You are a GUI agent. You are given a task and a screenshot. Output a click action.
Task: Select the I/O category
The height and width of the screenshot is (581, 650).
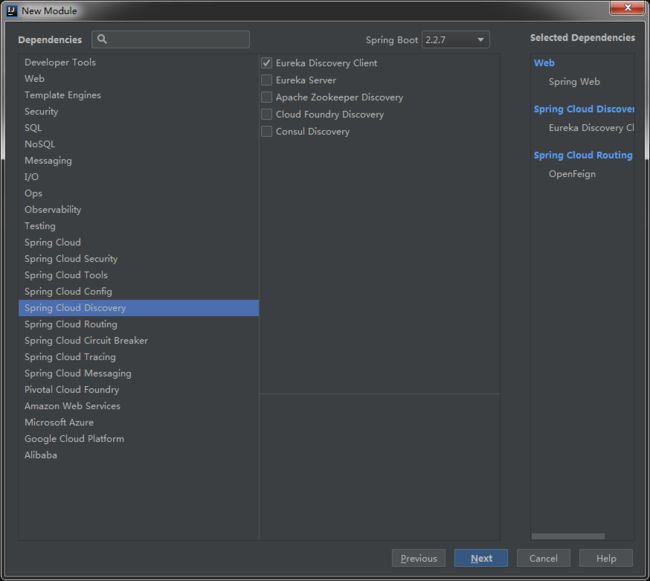tap(138, 177)
